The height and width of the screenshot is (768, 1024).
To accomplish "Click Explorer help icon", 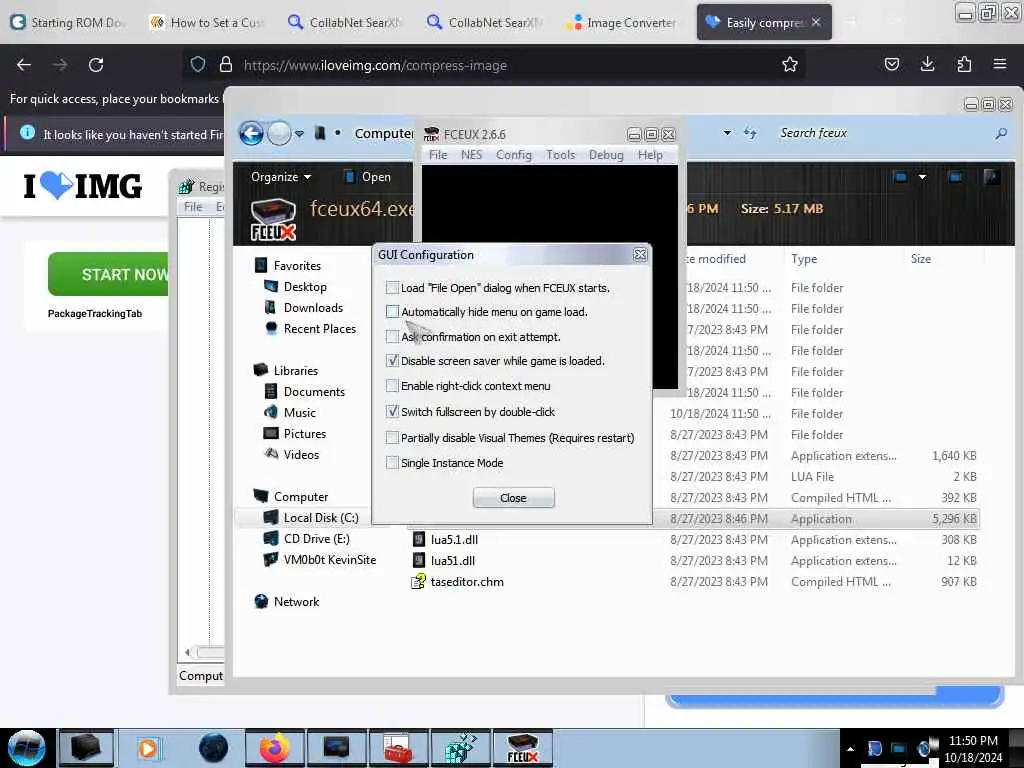I will (x=991, y=177).
